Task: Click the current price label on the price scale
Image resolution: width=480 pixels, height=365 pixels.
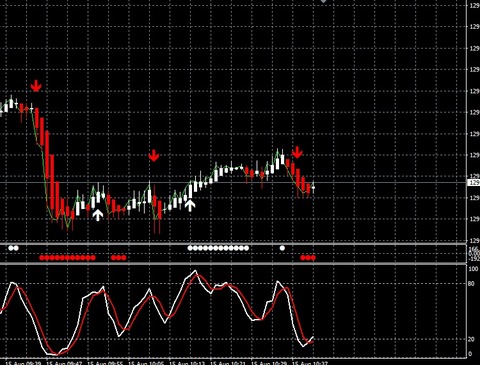Action: [x=474, y=182]
